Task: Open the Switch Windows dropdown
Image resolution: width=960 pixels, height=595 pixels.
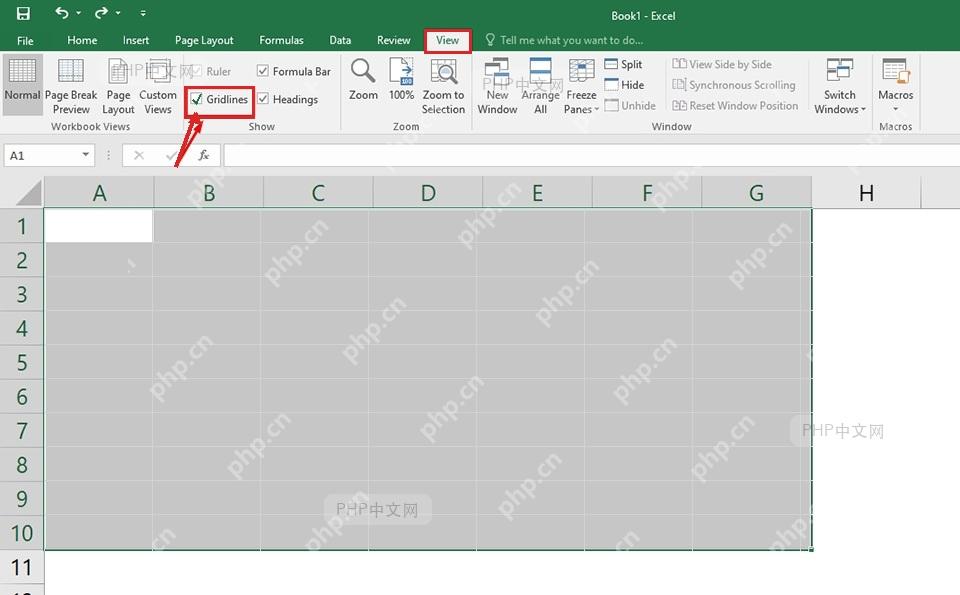Action: [839, 86]
